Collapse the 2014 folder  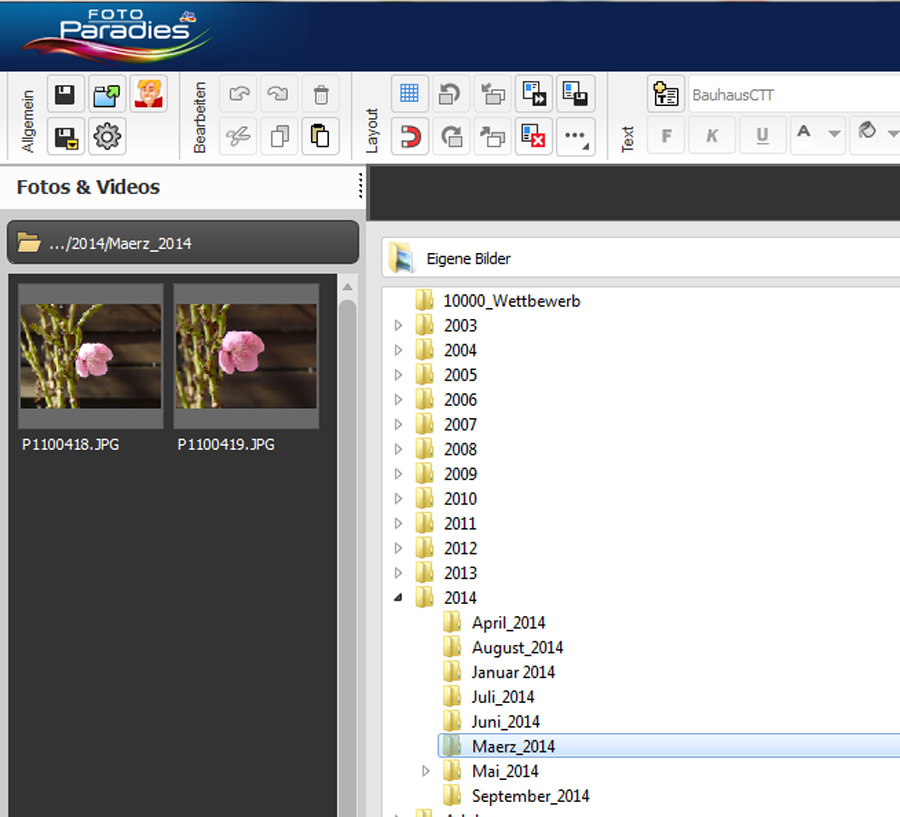click(x=398, y=598)
